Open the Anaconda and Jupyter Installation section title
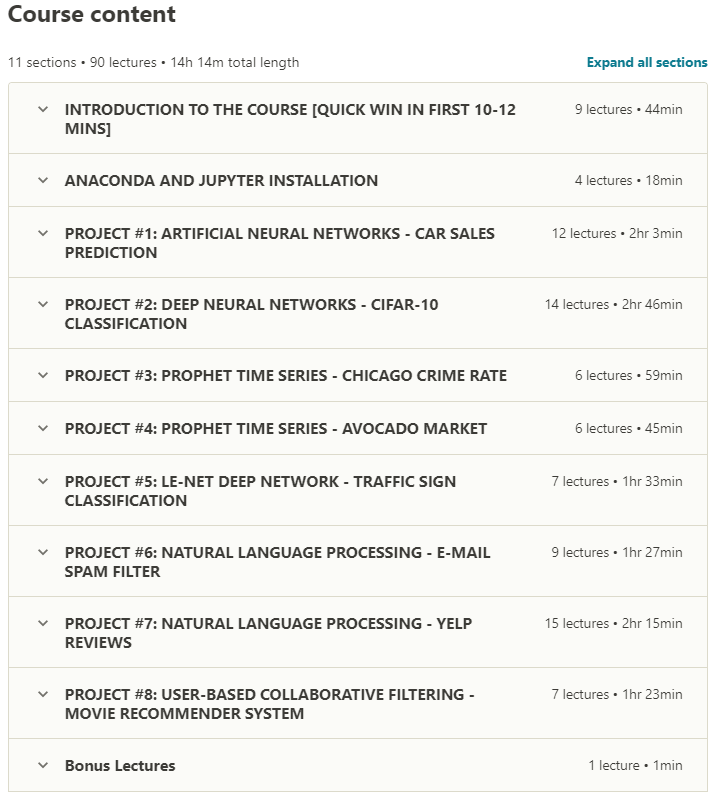Image resolution: width=715 pixels, height=799 pixels. 221,181
